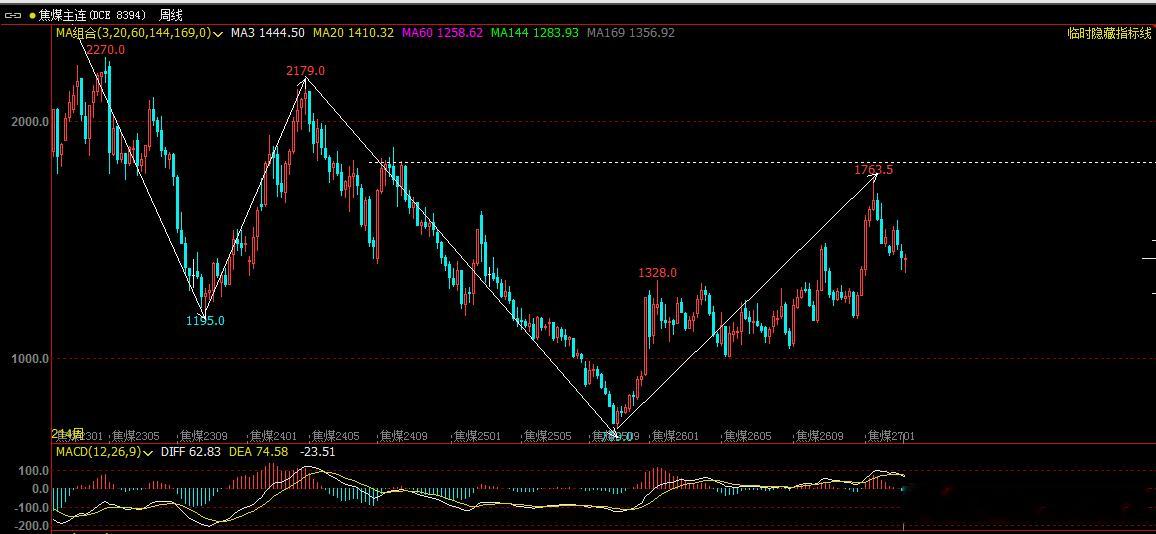Screen dimensions: 1156x534
Task: Click the 焦煤2605 time axis label
Action: pos(746,436)
